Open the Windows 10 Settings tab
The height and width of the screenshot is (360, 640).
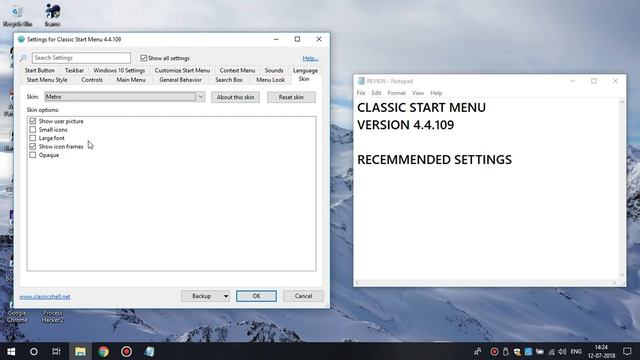pyautogui.click(x=119, y=70)
